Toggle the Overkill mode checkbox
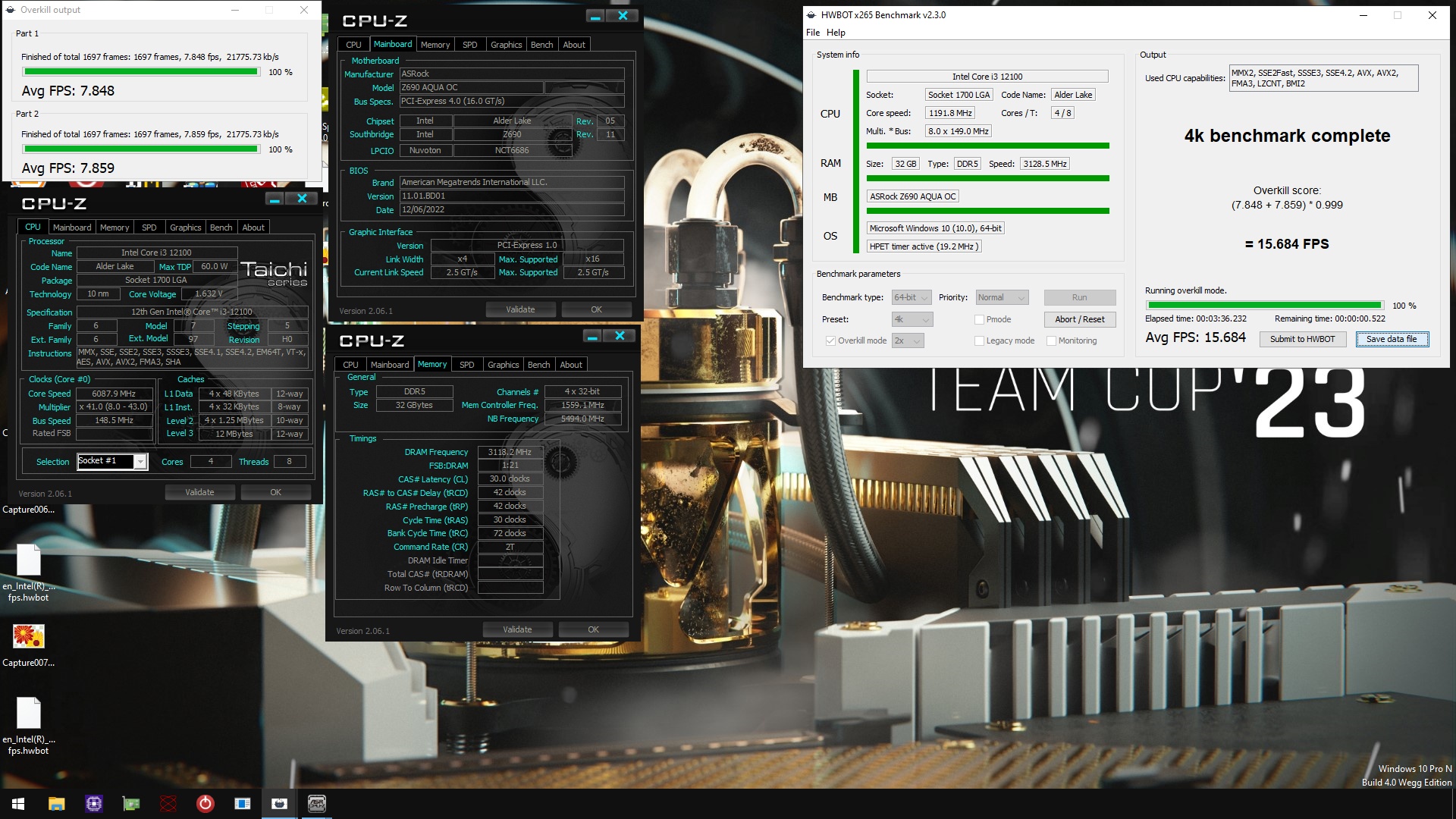 (x=830, y=340)
